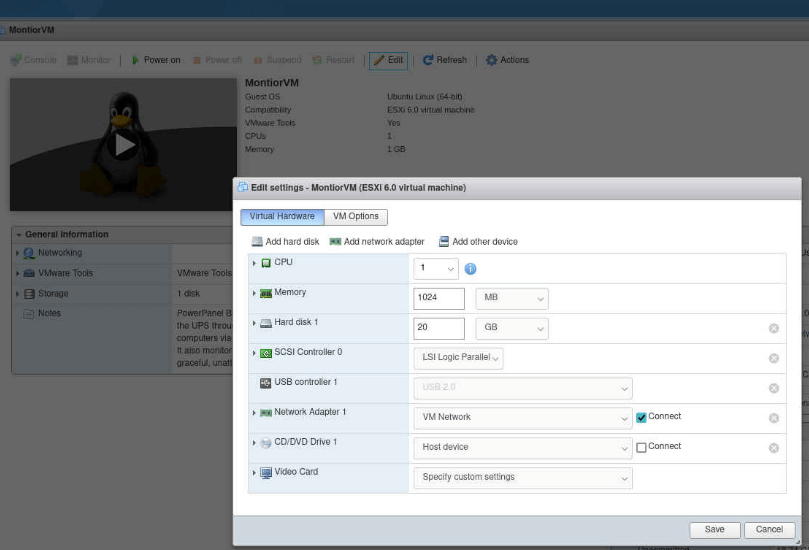
Task: Switch to the VM Options tab
Action: point(356,217)
